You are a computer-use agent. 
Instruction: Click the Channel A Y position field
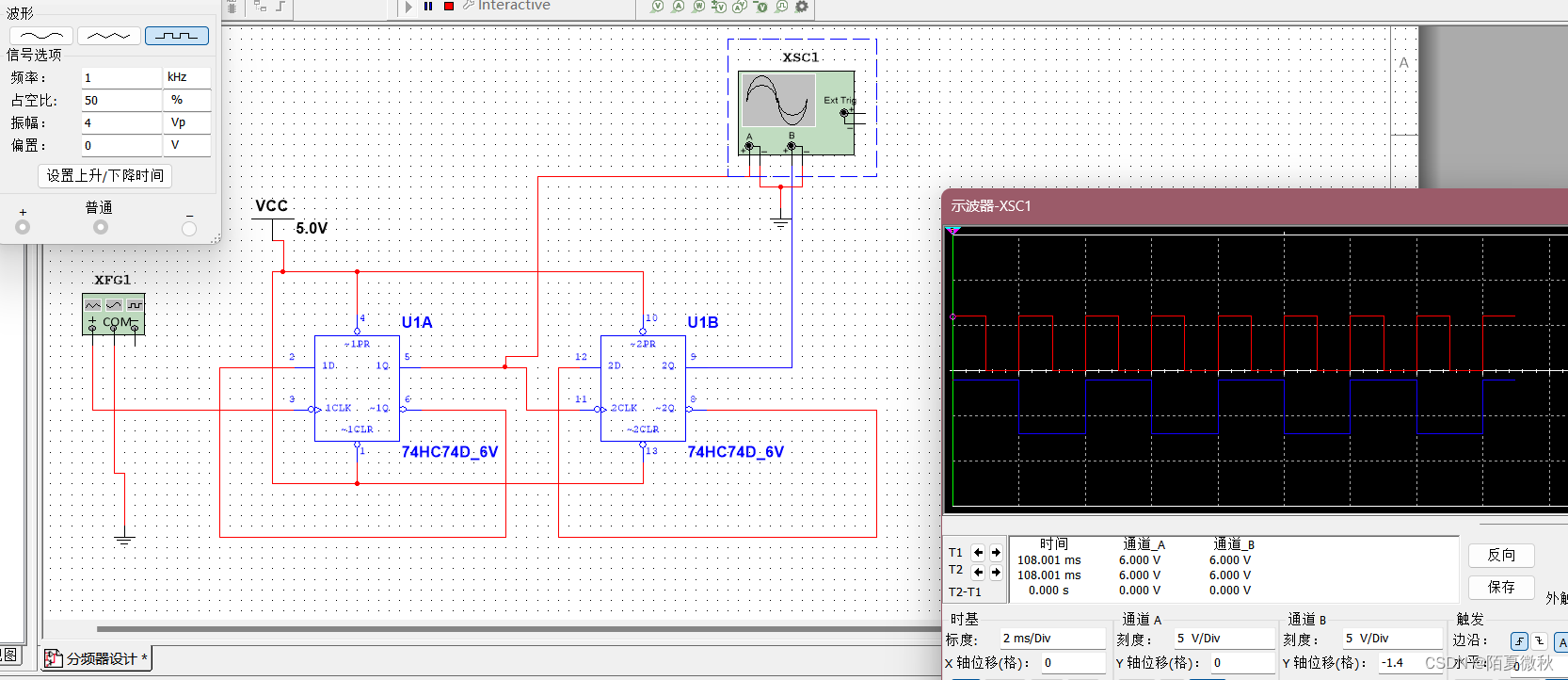coord(1242,663)
